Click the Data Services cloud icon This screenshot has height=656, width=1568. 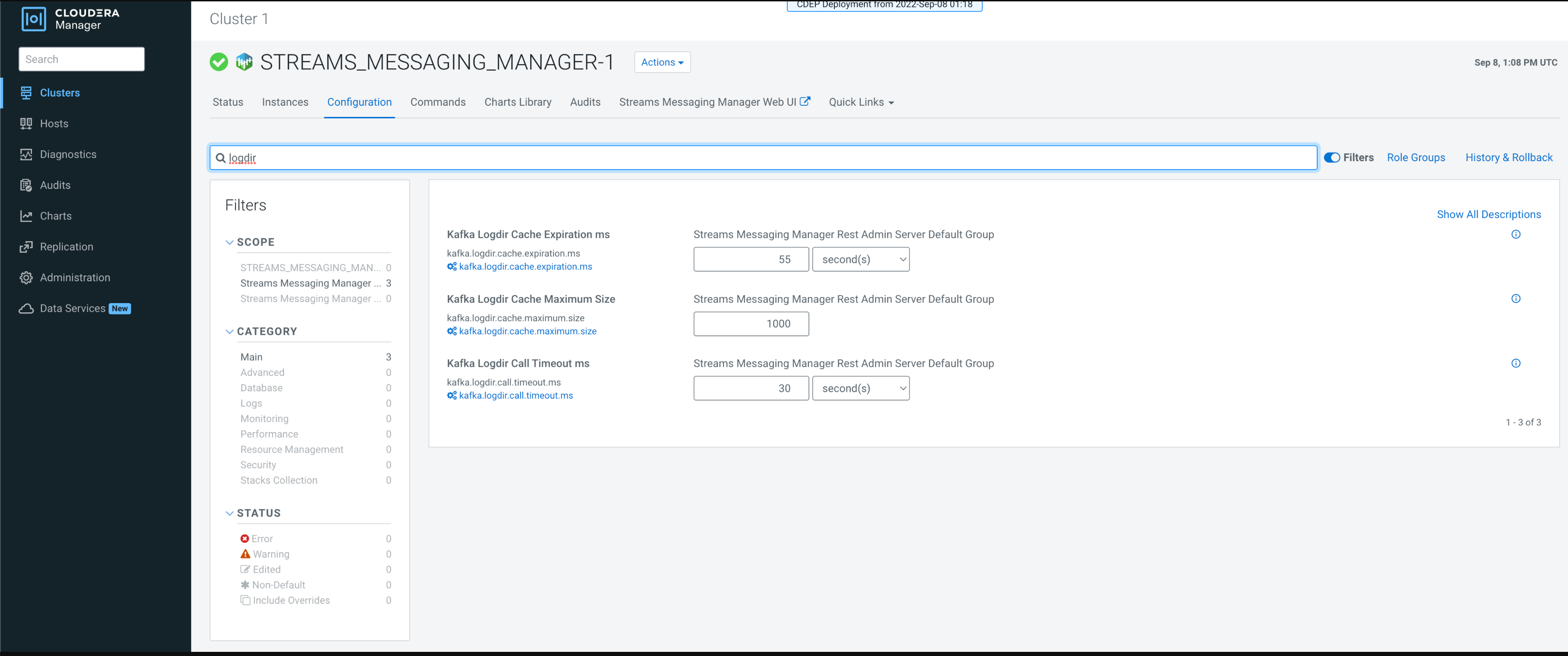coord(25,309)
